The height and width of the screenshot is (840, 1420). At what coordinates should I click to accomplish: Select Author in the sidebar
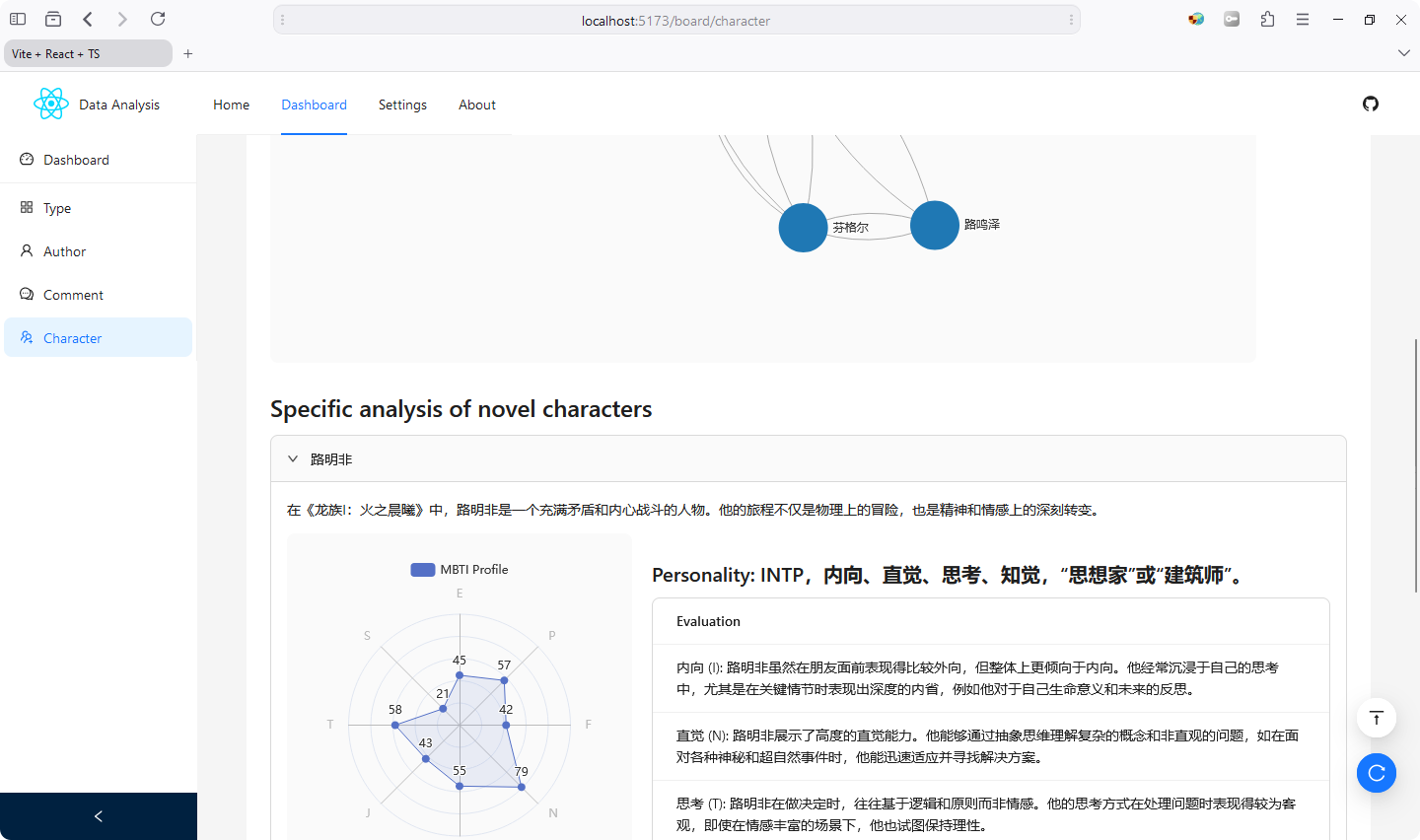(x=99, y=251)
